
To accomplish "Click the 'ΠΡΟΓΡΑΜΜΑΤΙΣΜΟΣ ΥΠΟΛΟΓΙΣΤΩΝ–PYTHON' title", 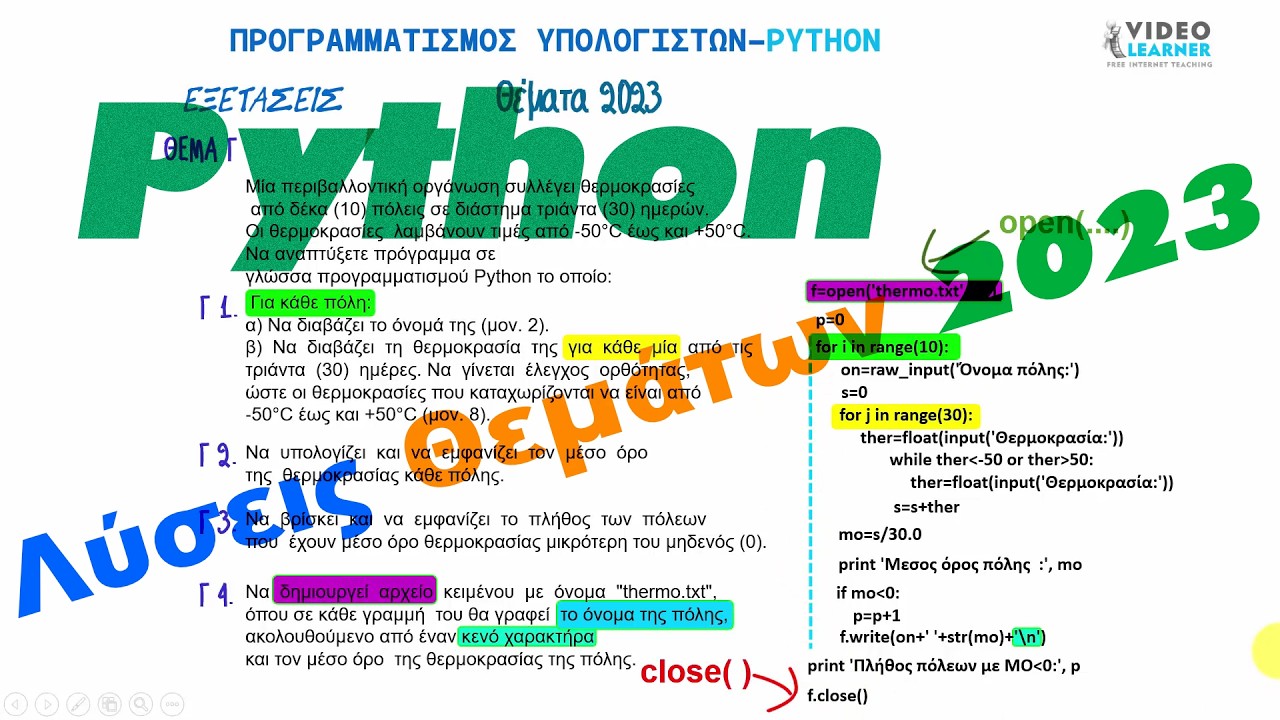I will click(x=555, y=41).
